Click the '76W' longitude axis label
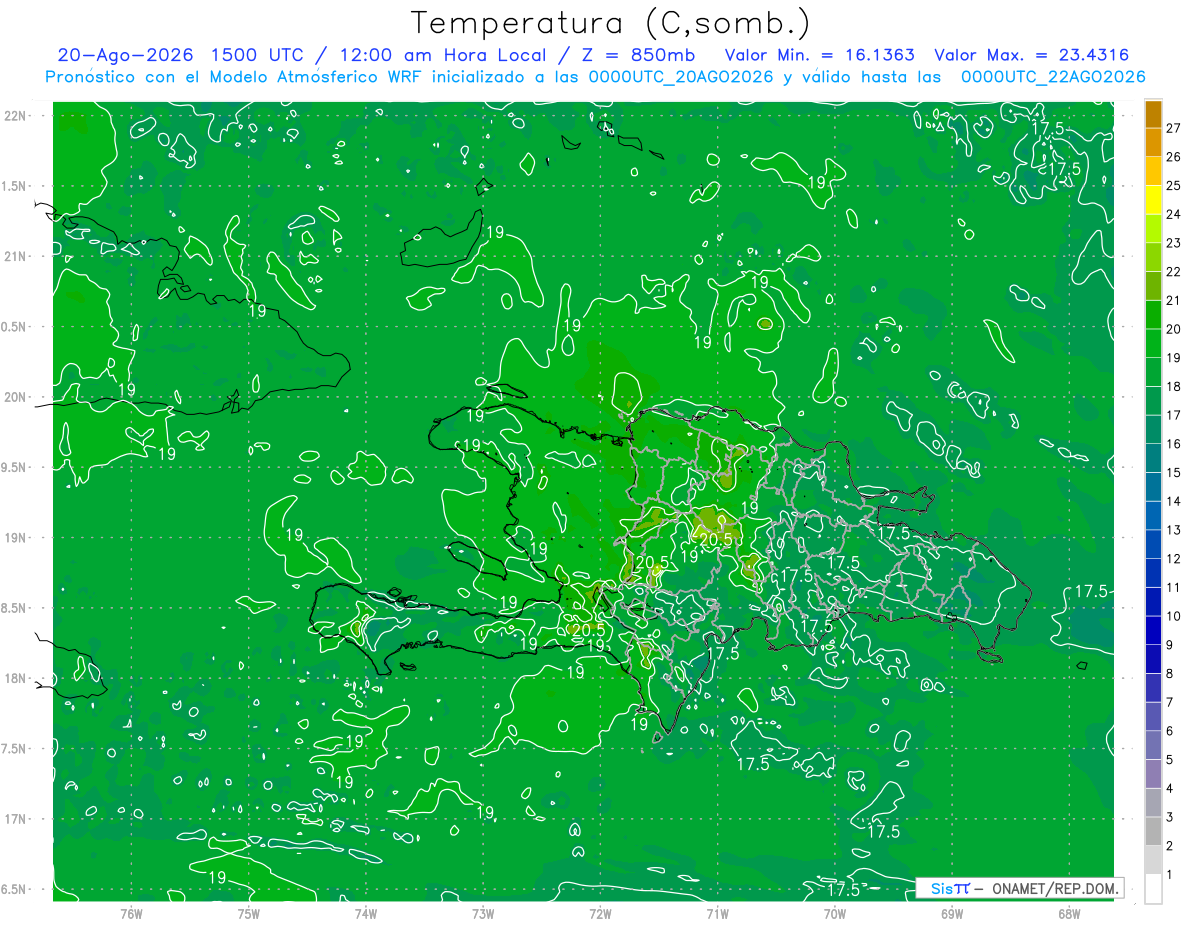The width and height of the screenshot is (1200, 927). click(x=131, y=914)
